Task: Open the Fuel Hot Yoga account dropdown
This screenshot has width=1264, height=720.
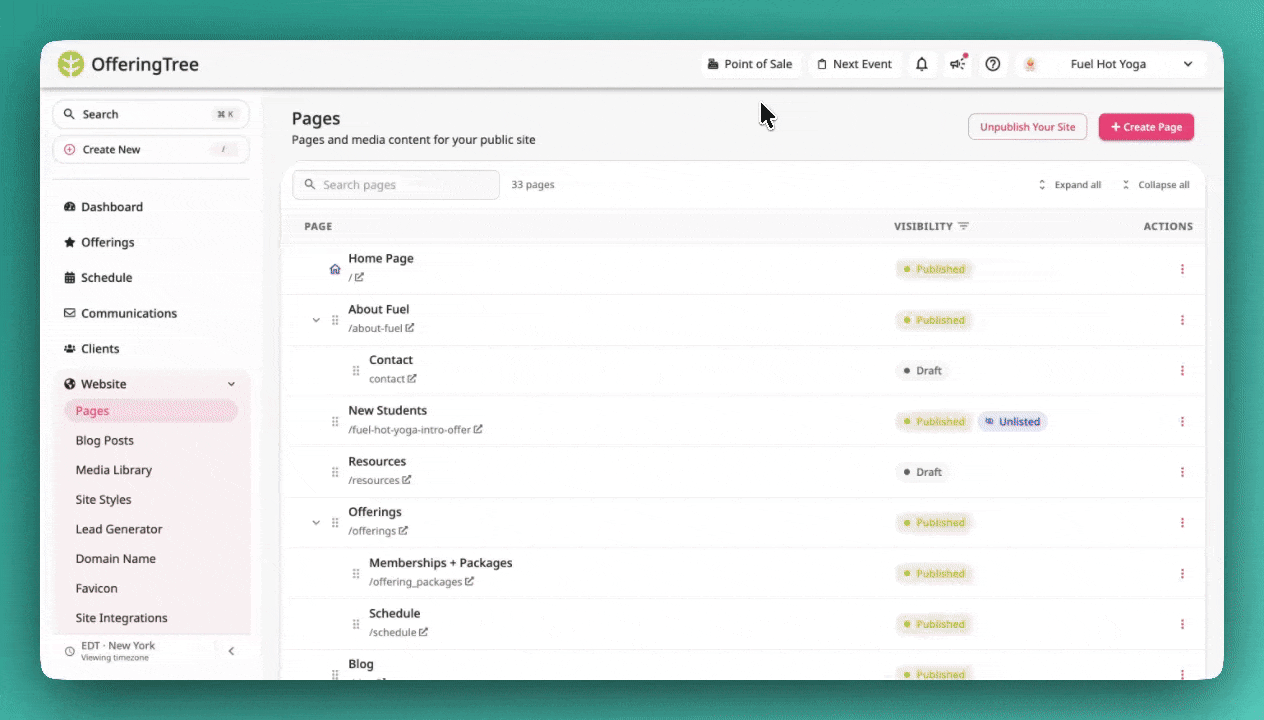Action: pyautogui.click(x=1111, y=64)
